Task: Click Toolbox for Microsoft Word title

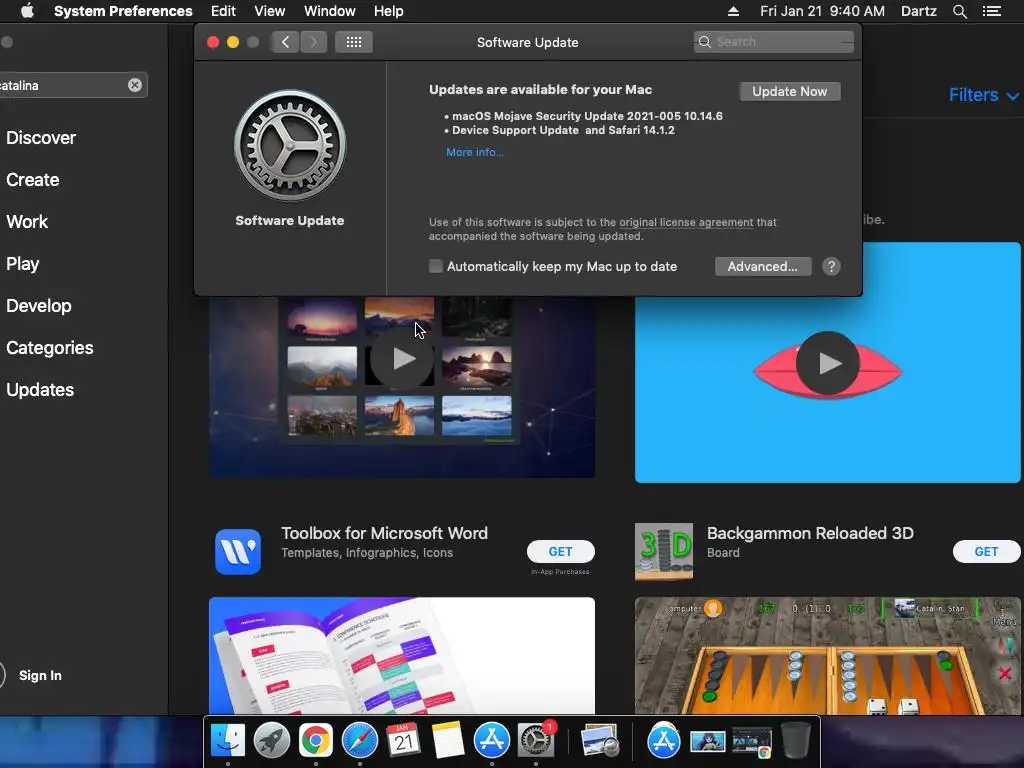Action: (x=384, y=533)
